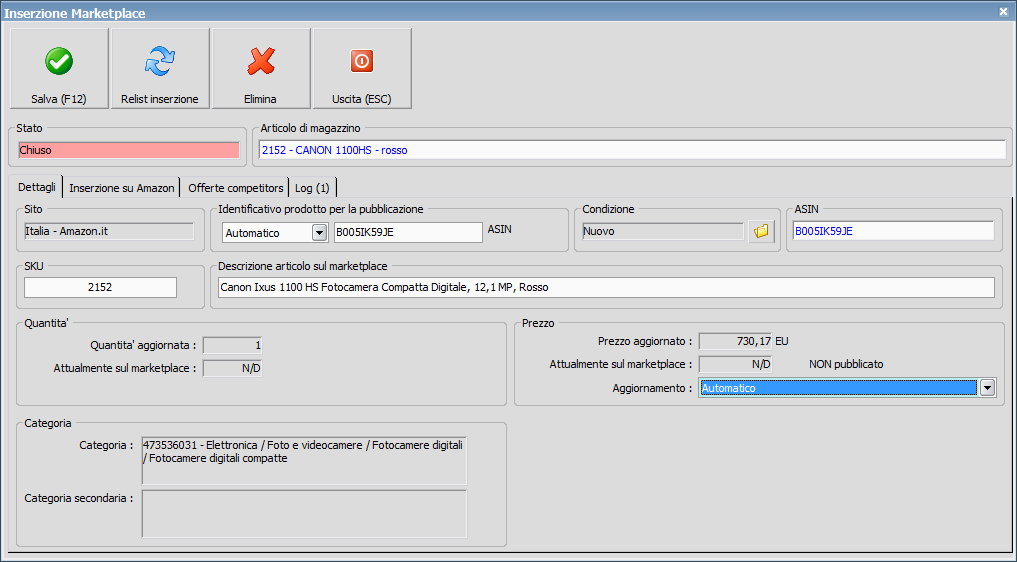Click the Uscita (ESC) power button
The height and width of the screenshot is (562, 1017).
(362, 68)
